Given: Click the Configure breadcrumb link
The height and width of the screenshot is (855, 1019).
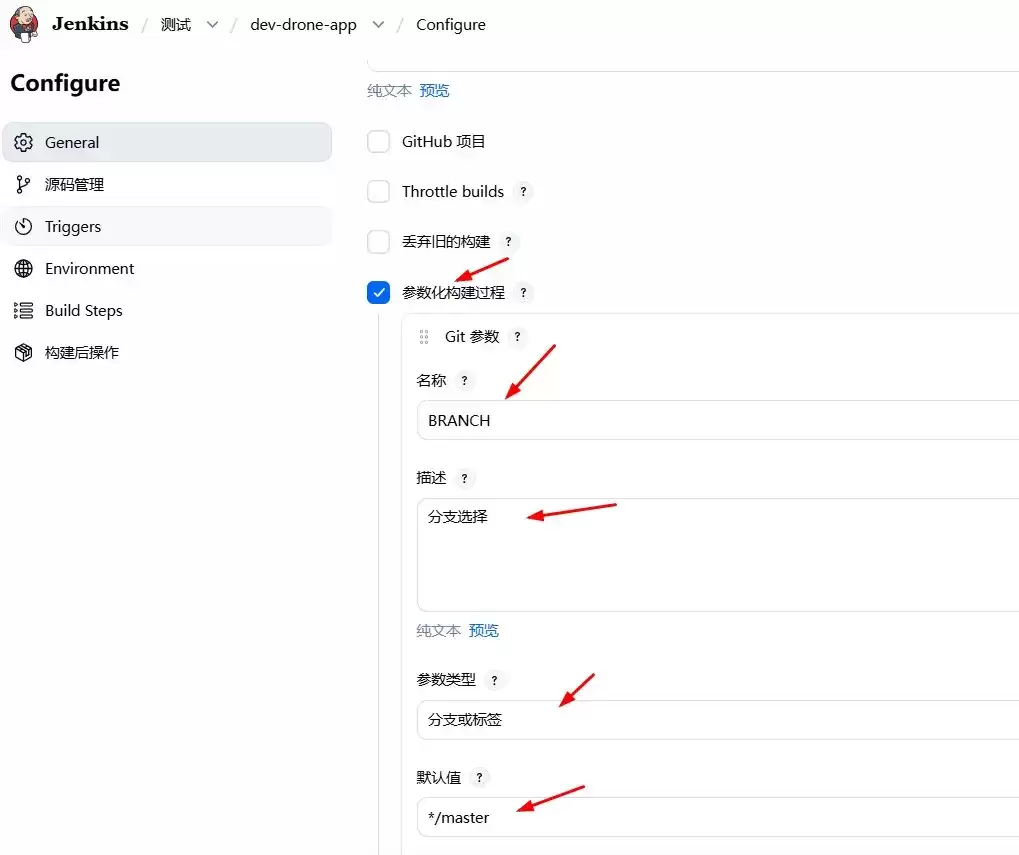Looking at the screenshot, I should 450,25.
